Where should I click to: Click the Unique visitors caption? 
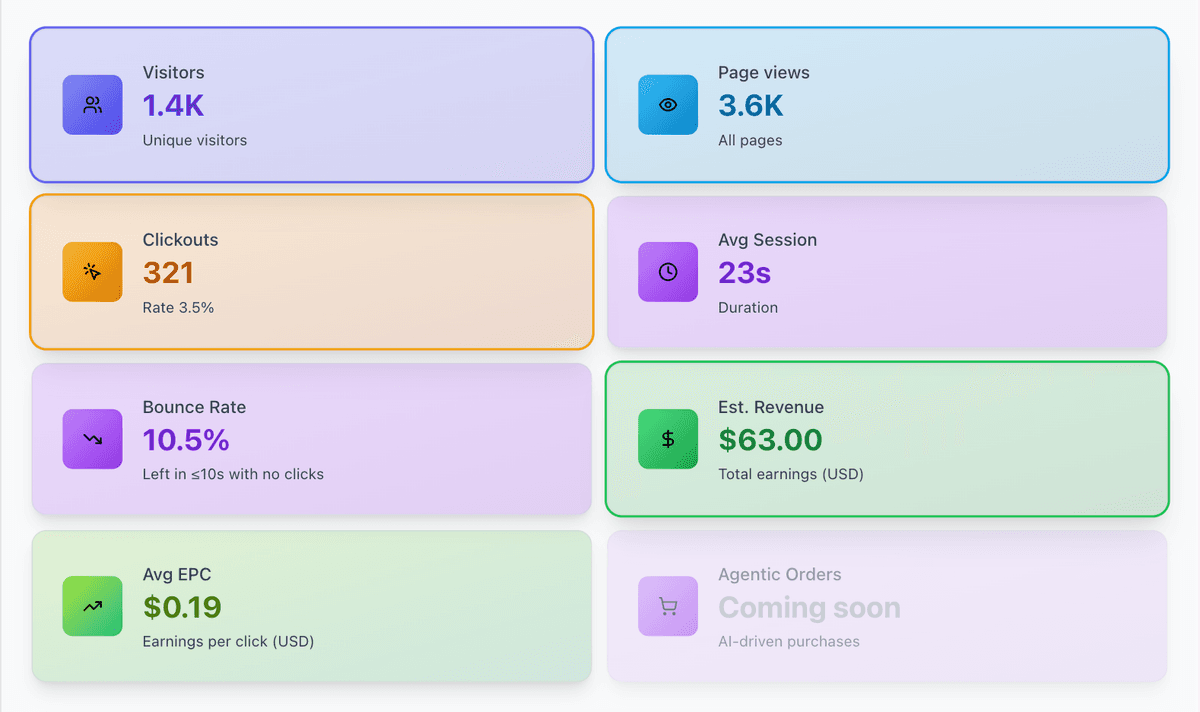point(195,140)
